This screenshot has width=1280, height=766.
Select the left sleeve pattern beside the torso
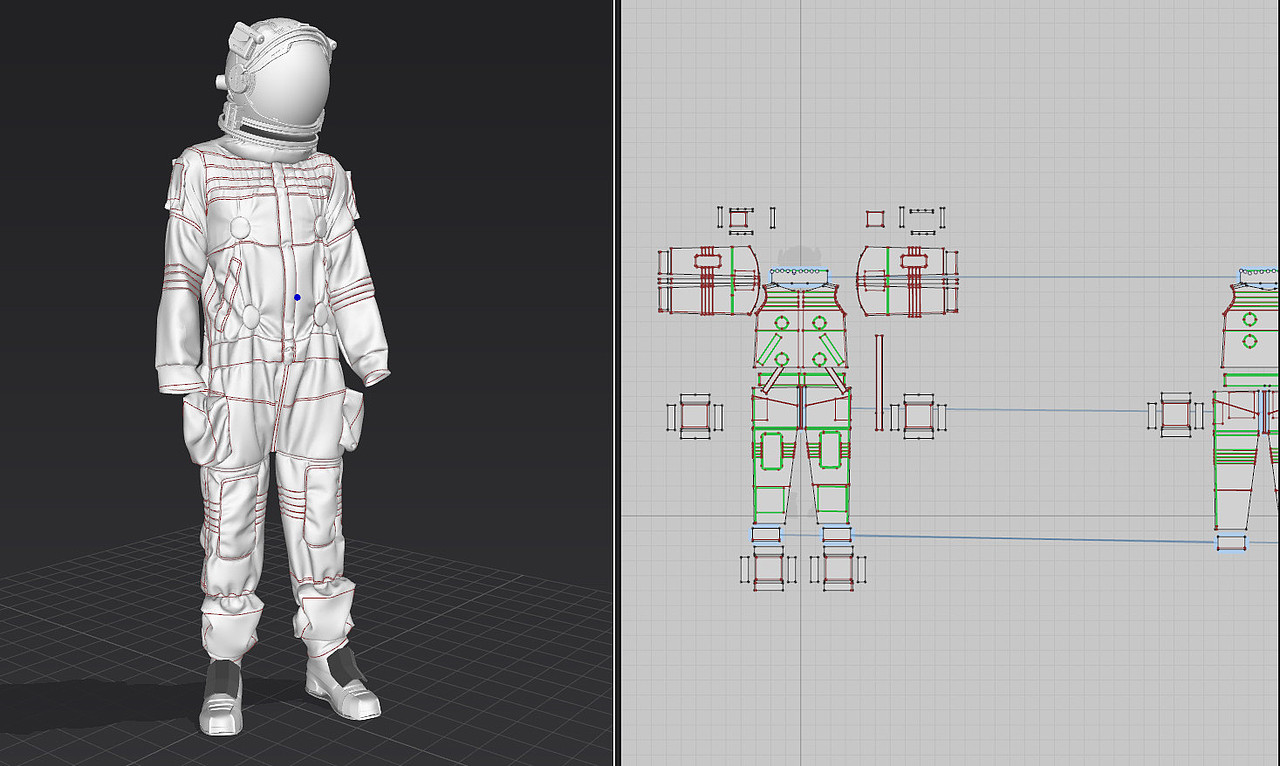pos(707,280)
